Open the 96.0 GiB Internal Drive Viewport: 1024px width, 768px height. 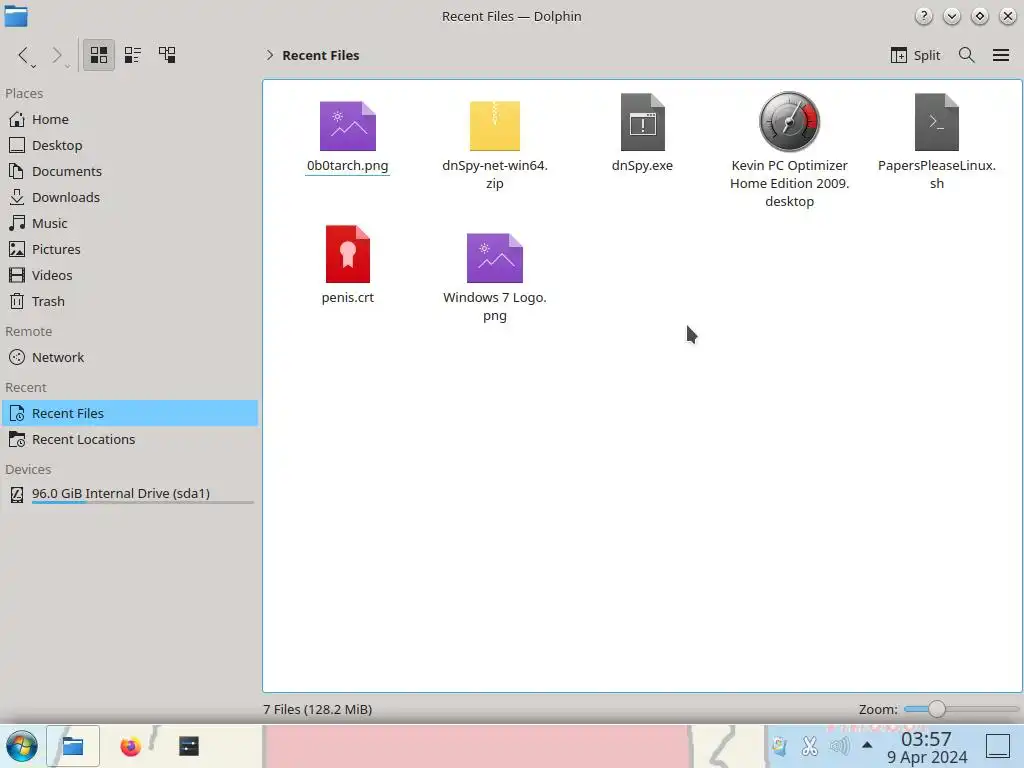click(x=129, y=494)
